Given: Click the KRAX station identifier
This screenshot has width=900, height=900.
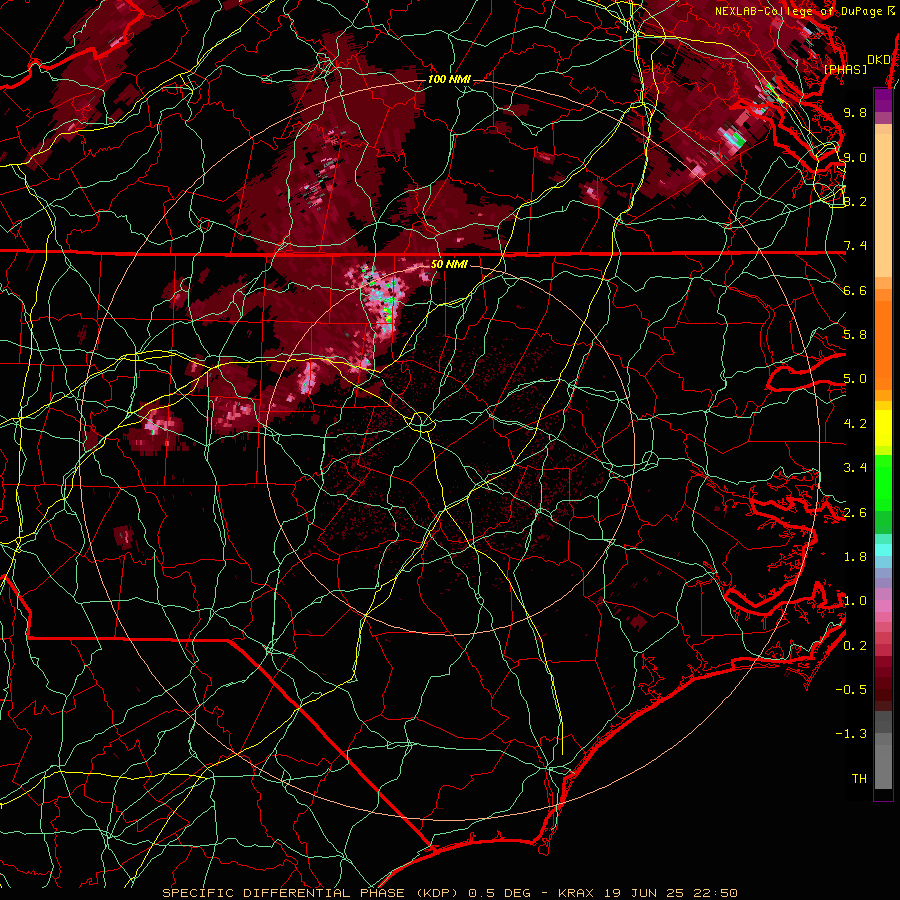Looking at the screenshot, I should pos(578,893).
